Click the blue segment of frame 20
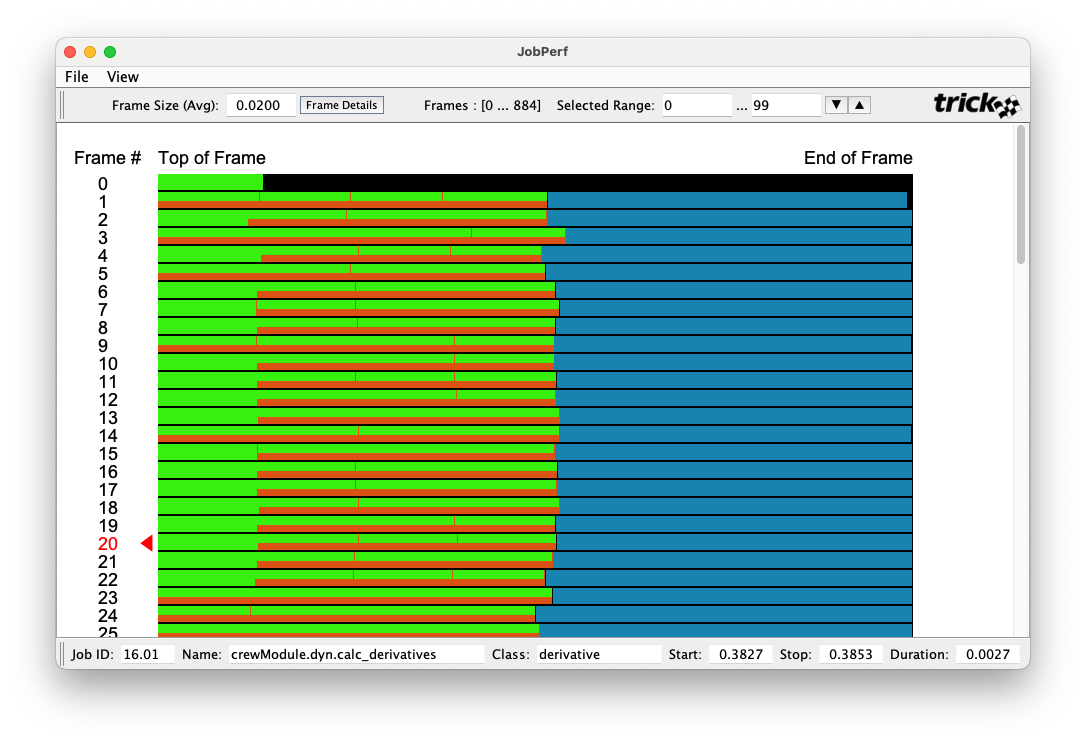The width and height of the screenshot is (1086, 743). (734, 542)
